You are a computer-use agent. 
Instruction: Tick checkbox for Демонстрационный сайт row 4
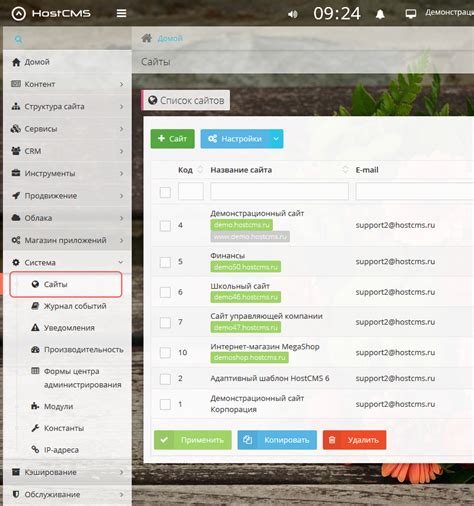point(165,226)
